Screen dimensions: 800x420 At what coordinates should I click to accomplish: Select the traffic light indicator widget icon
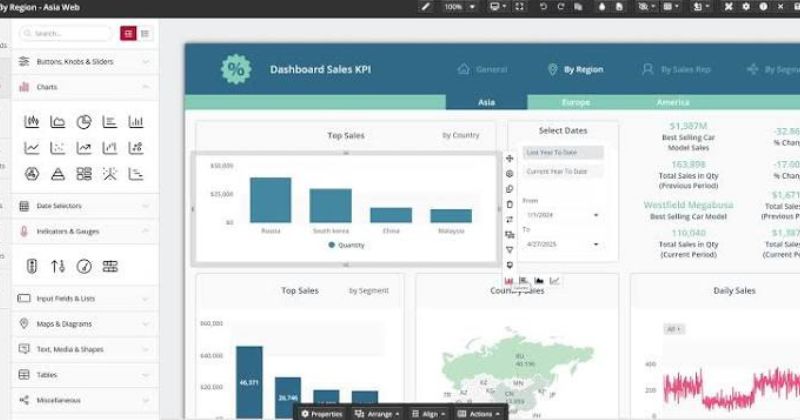click(32, 266)
